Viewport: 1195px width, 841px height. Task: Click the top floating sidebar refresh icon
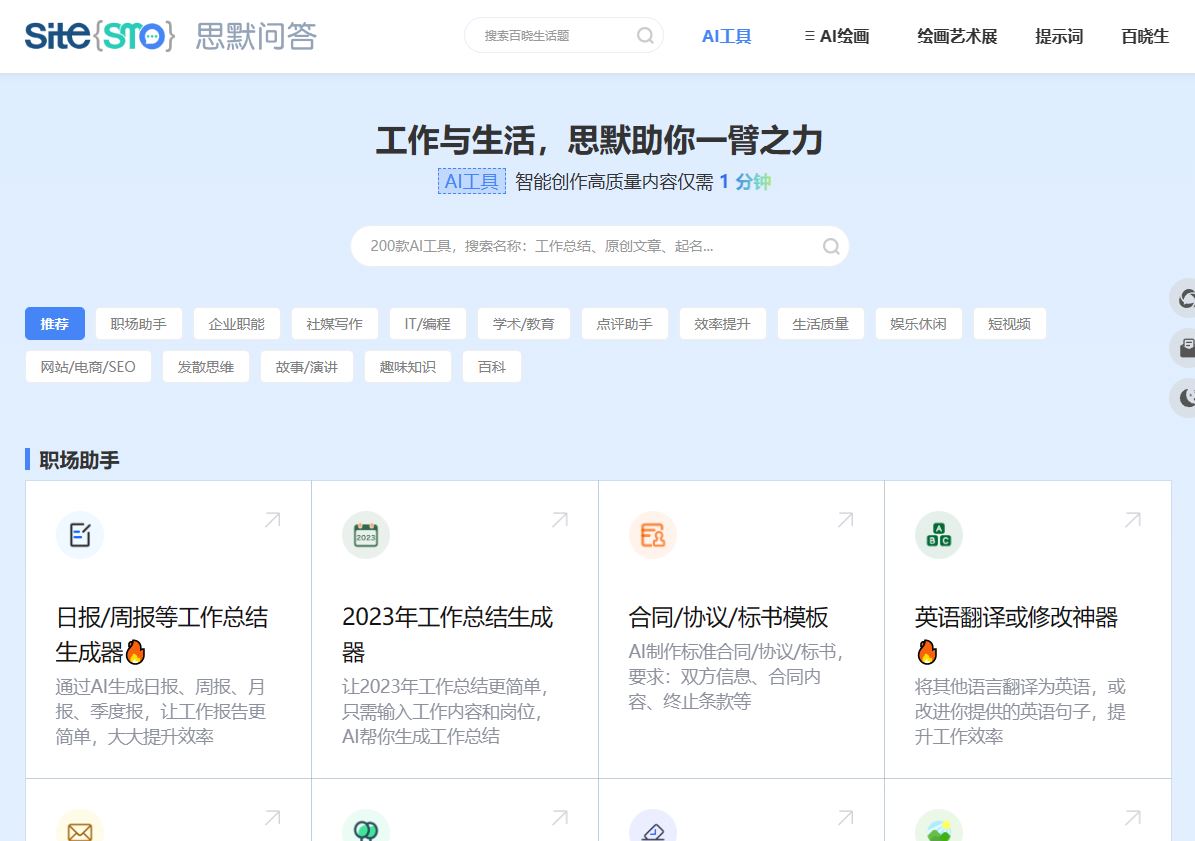pyautogui.click(x=1185, y=299)
